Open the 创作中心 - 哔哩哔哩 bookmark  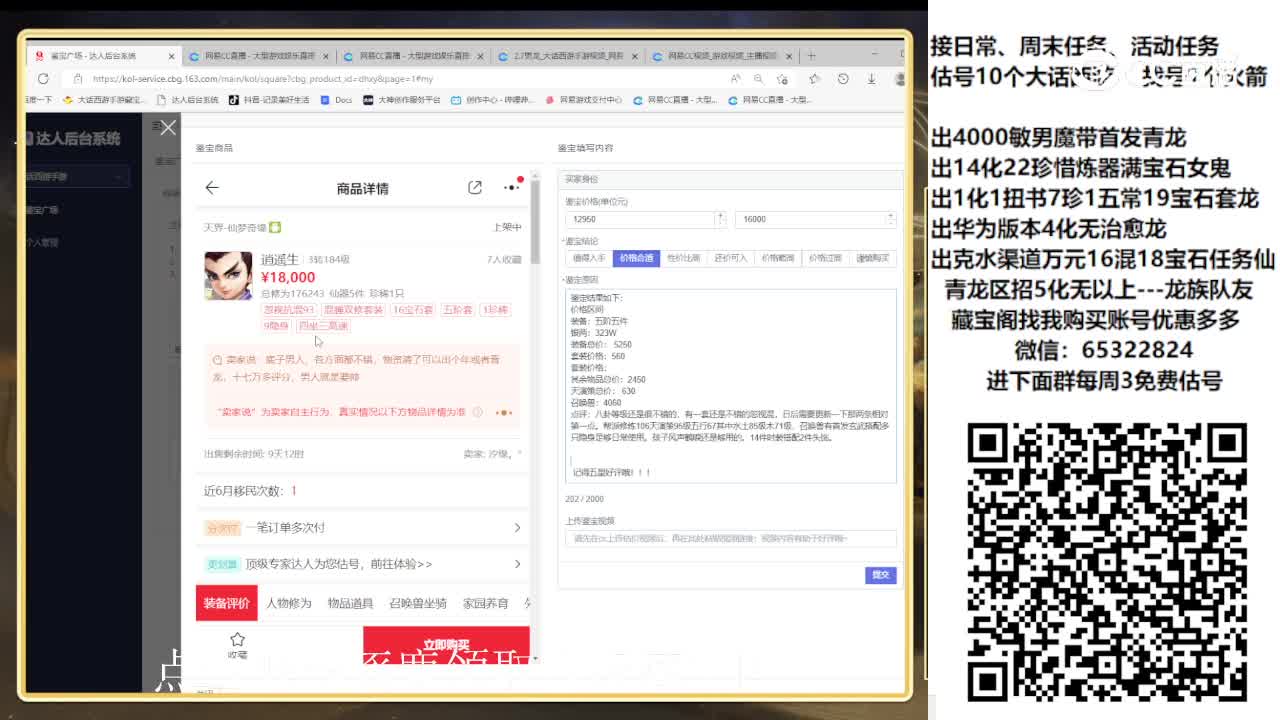coord(495,100)
